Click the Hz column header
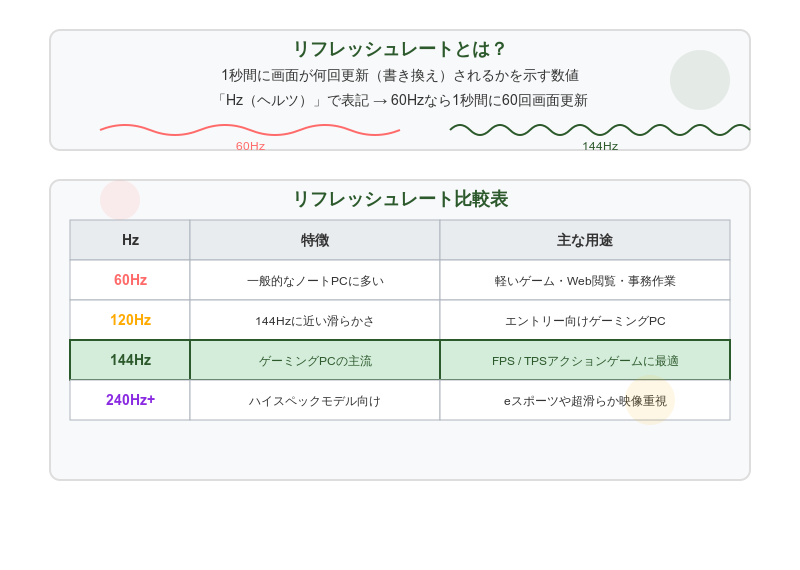The image size is (800, 570). (x=130, y=240)
